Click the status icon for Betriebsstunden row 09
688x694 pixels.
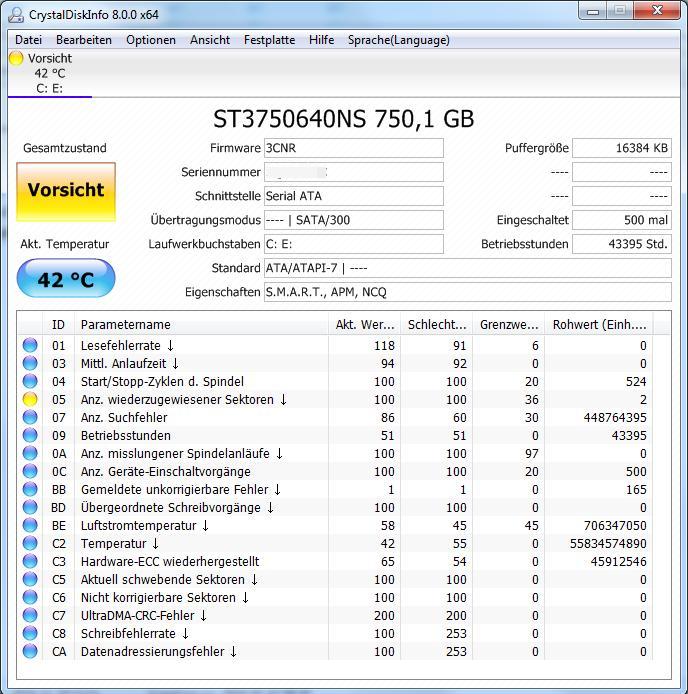30,436
